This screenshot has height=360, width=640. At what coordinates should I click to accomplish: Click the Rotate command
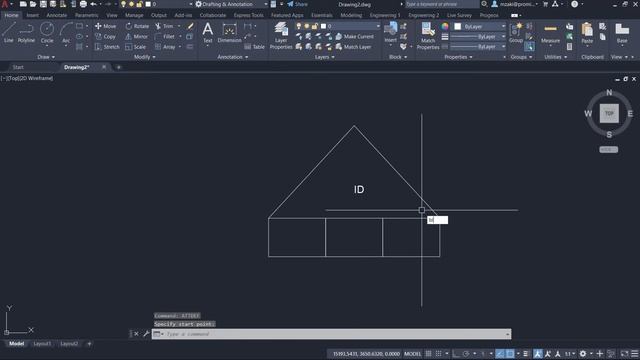(137, 26)
